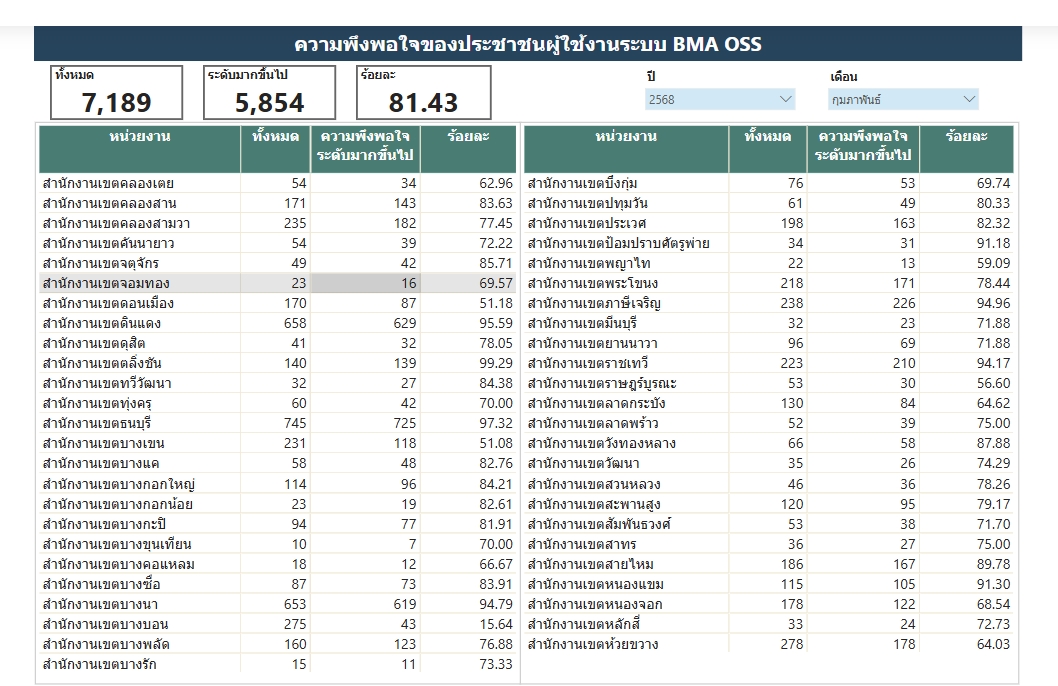Select row สำนักงานเขตสาทร
This screenshot has width=1058, height=686.
pyautogui.click(x=769, y=544)
